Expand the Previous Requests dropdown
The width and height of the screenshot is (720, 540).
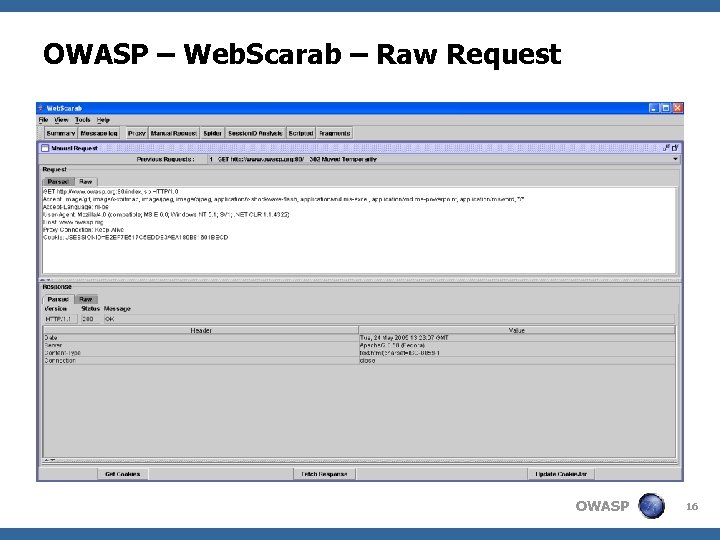tap(675, 159)
